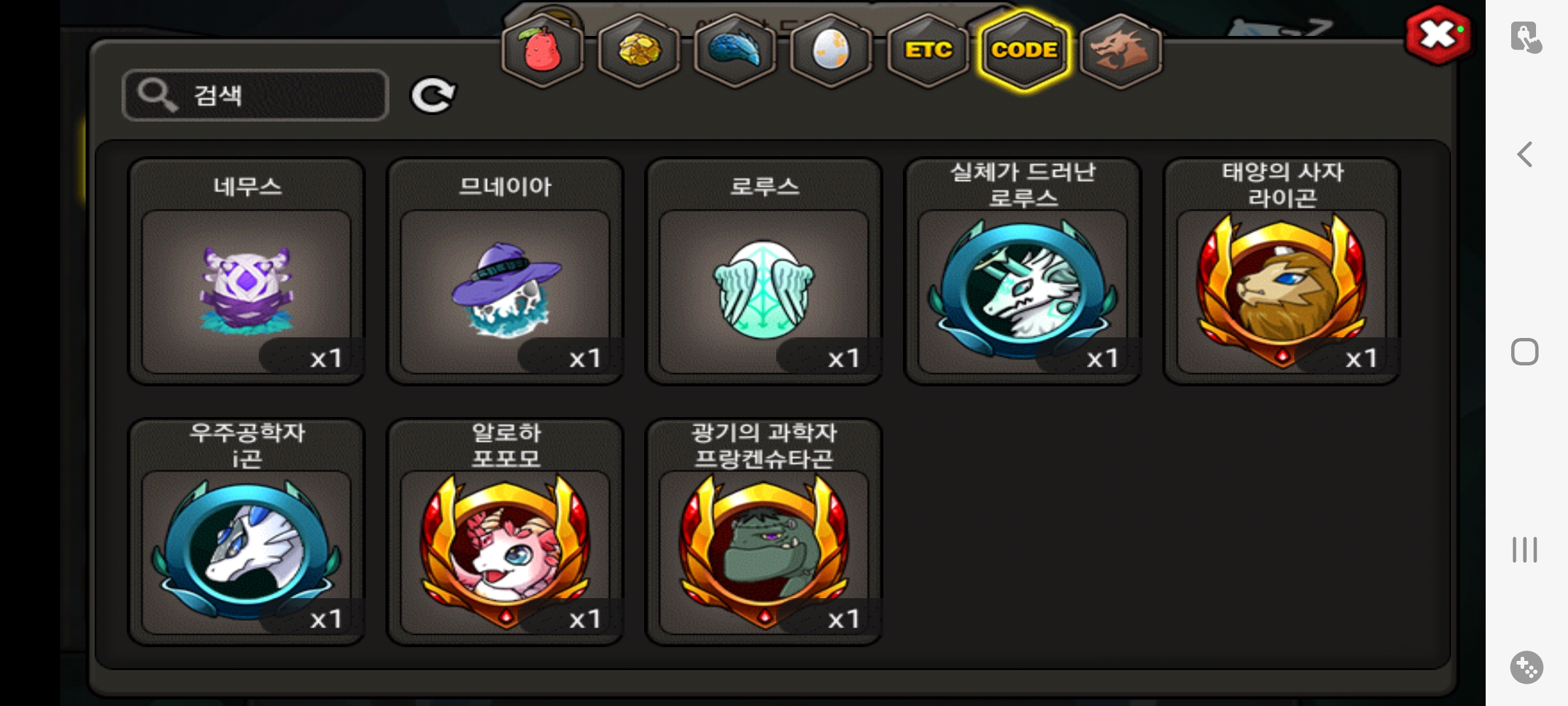Screen dimensions: 1568x706
Task: Select the 네무스 purple egg item
Action: click(246, 271)
